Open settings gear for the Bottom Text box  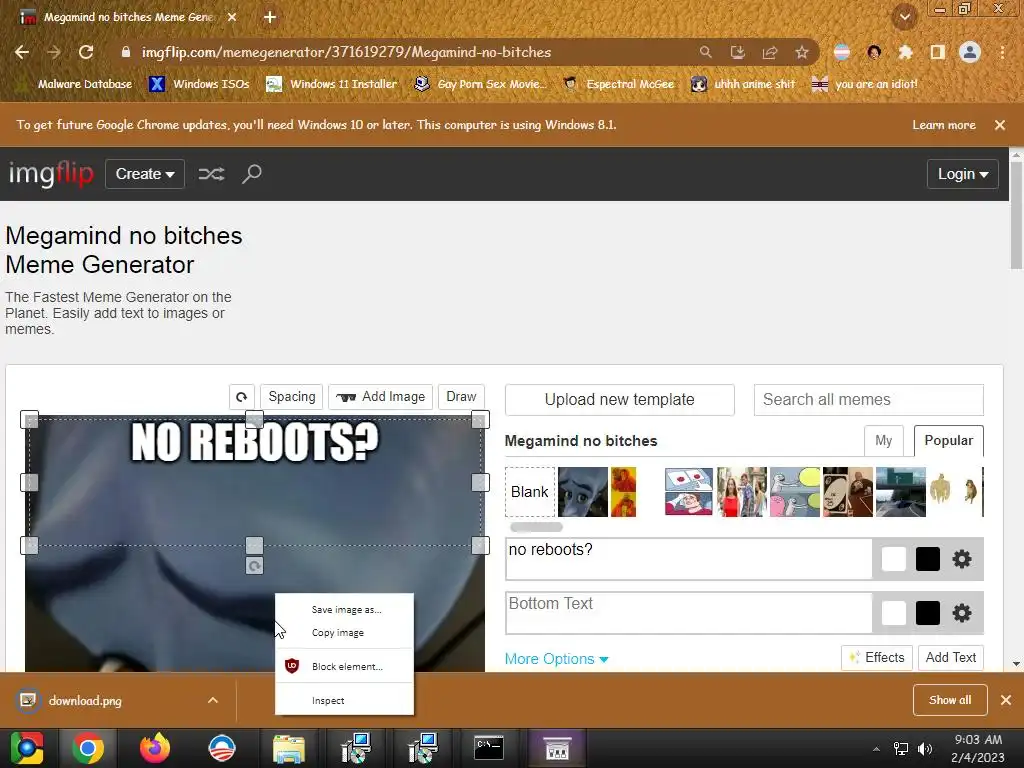(961, 613)
